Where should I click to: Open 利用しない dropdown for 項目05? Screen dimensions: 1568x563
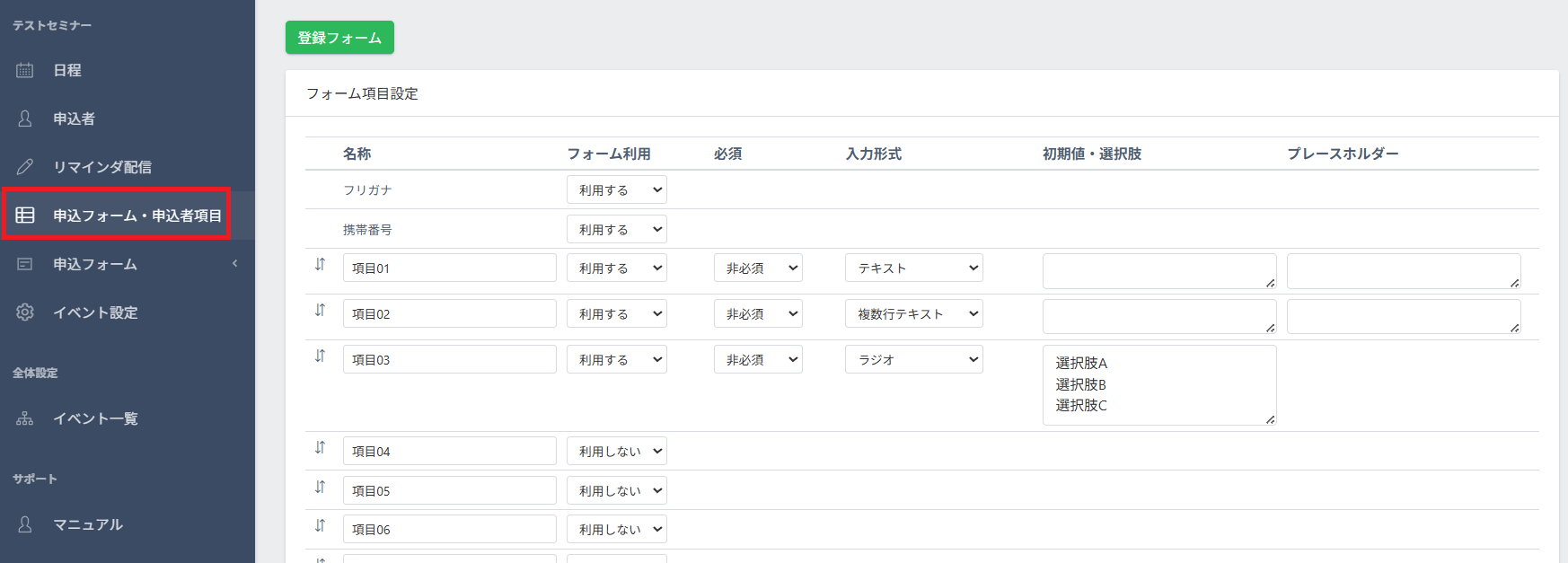coord(616,491)
